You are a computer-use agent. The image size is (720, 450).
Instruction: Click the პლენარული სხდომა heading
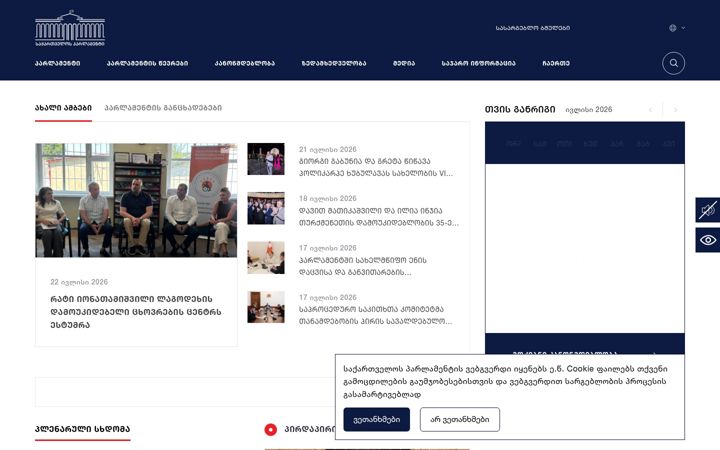tap(83, 429)
